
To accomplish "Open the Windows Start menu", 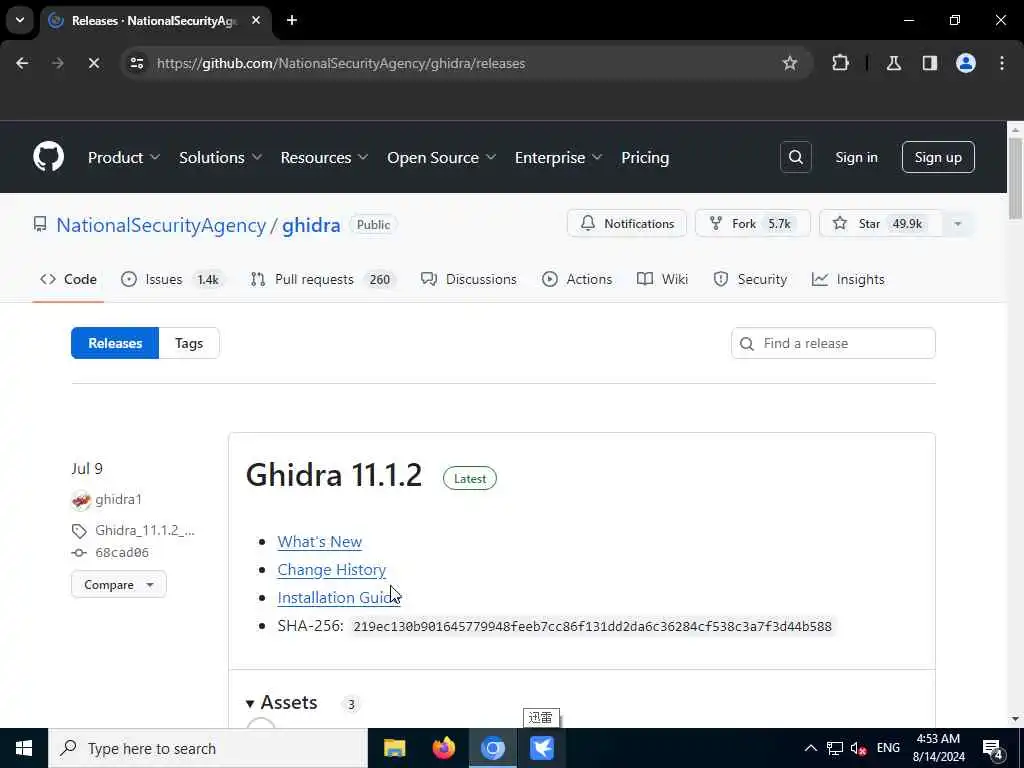I will click(x=24, y=748).
